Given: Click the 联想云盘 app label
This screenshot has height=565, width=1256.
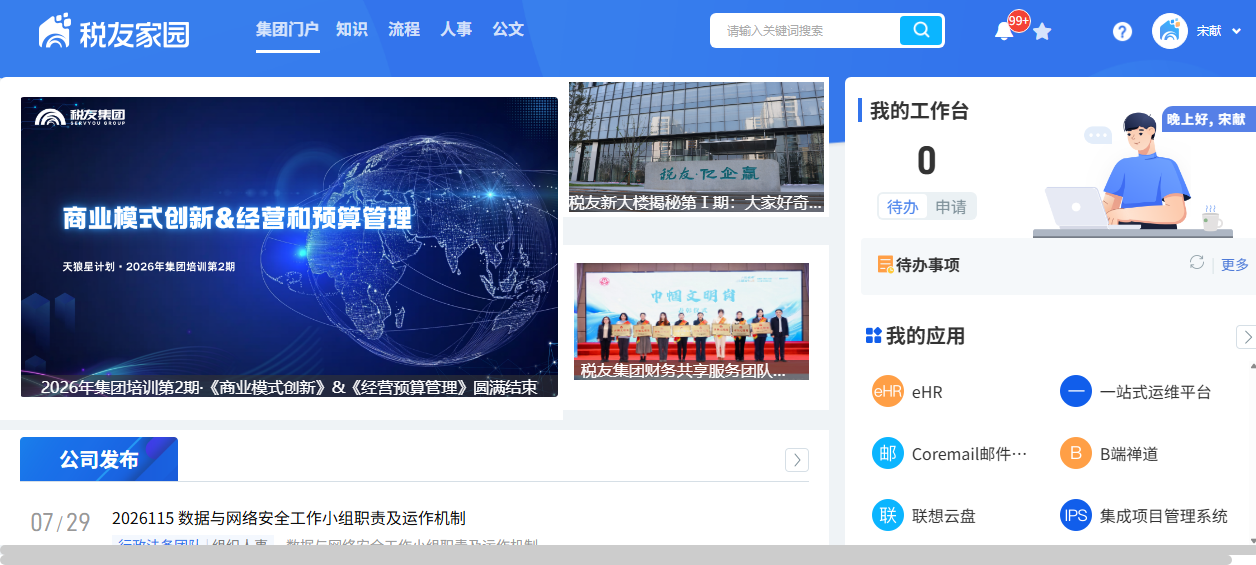Looking at the screenshot, I should coord(943,517).
